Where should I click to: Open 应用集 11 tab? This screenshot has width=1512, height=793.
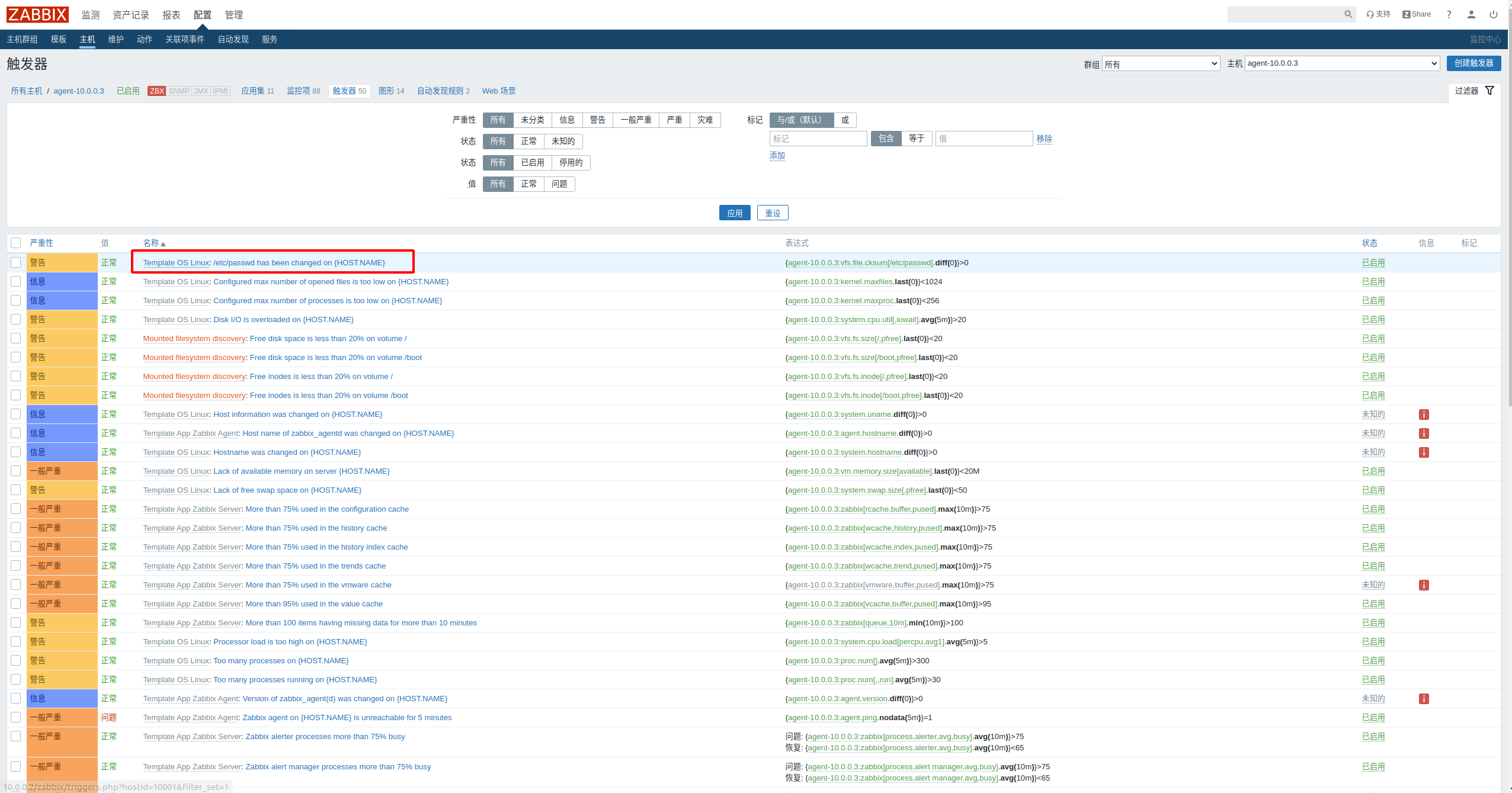(258, 91)
